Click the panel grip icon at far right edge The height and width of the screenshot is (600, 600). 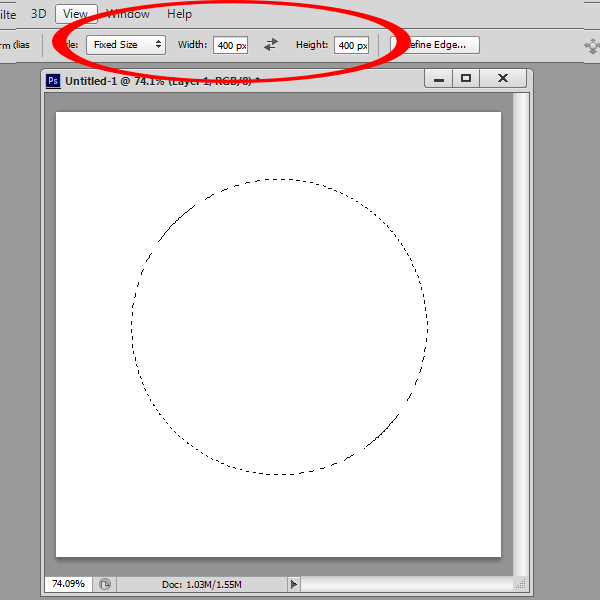pyautogui.click(x=591, y=46)
